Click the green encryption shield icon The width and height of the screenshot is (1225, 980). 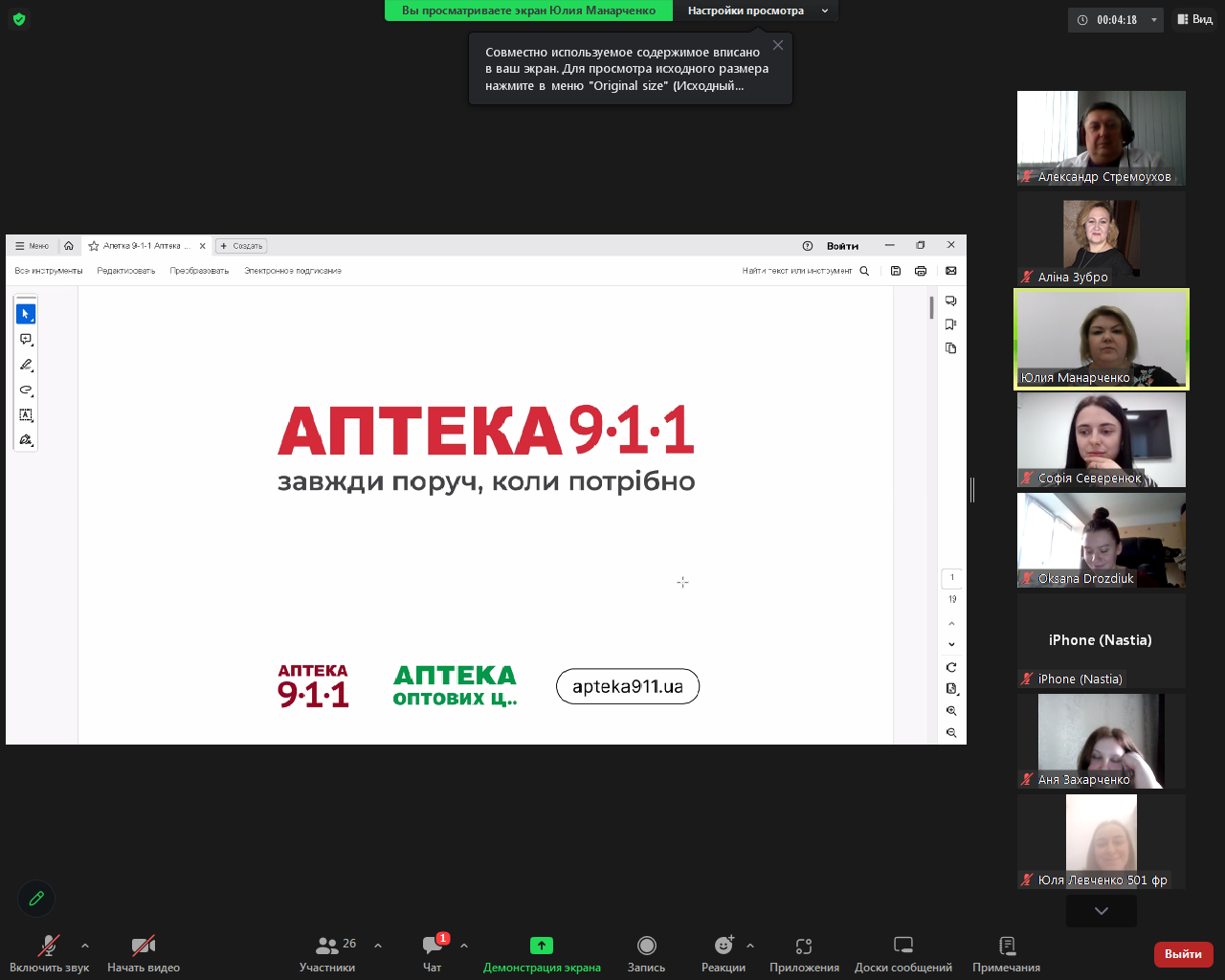click(19, 19)
